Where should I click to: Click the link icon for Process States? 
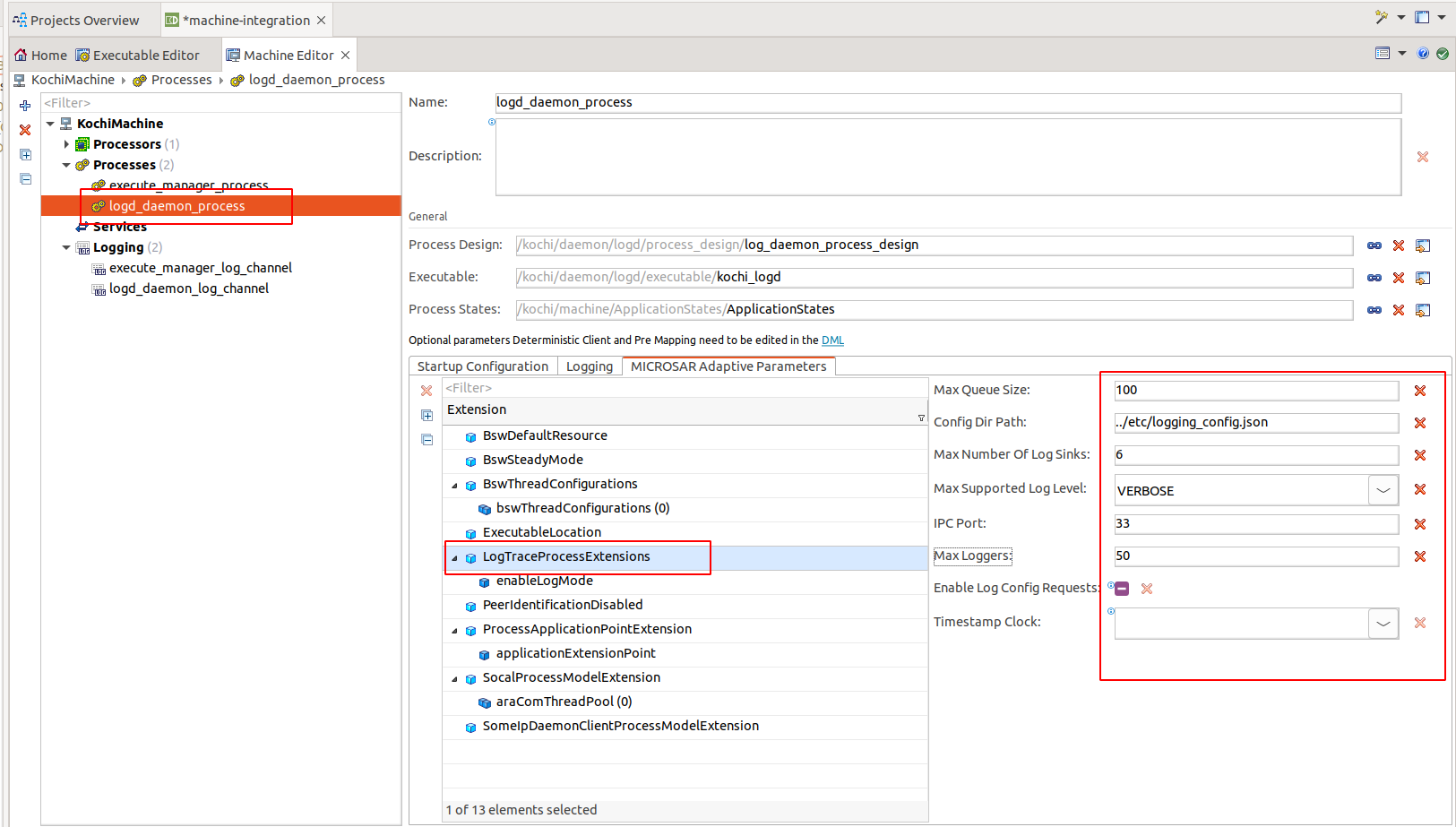[x=1374, y=310]
